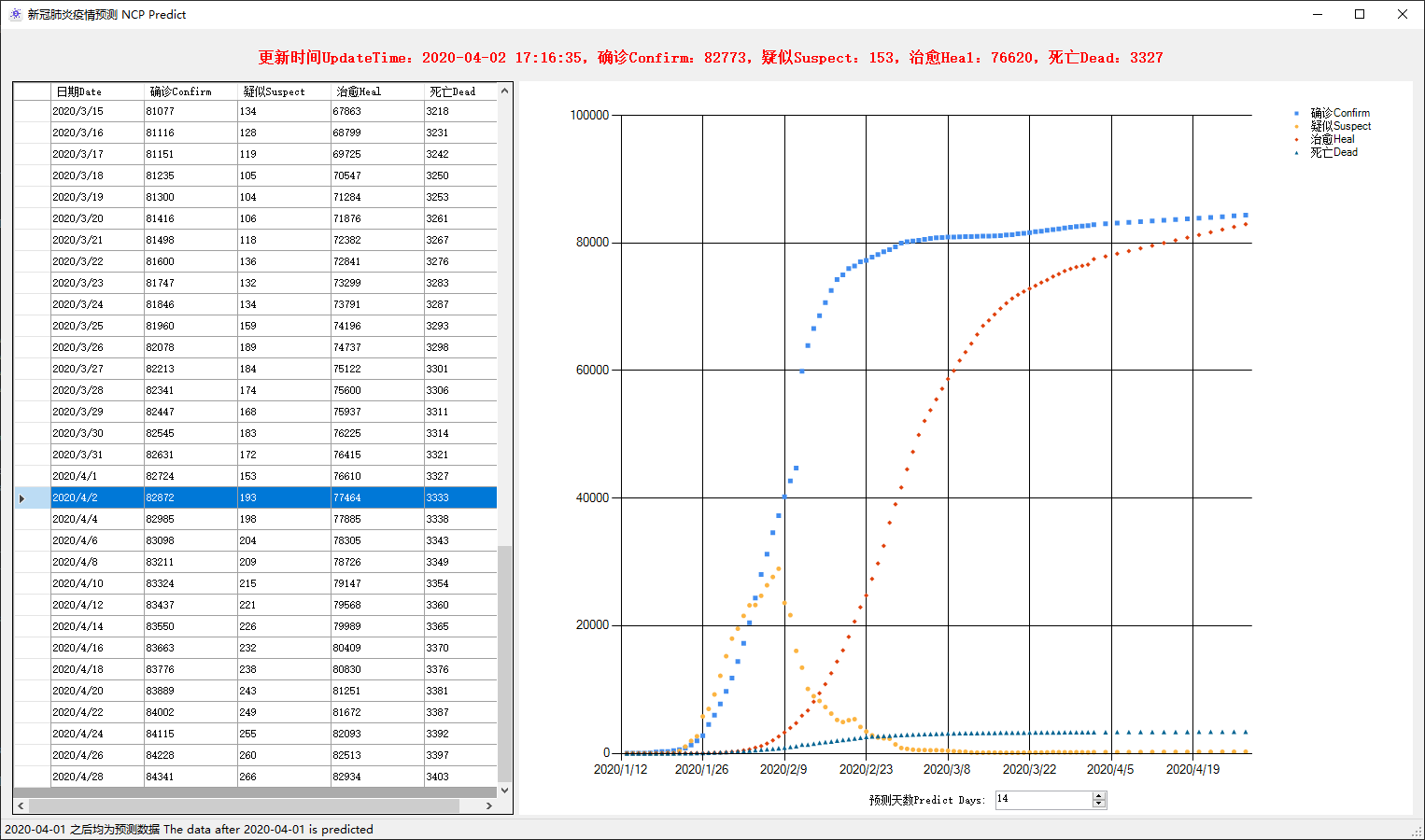Click the blue Confirm legend marker

1296,113
